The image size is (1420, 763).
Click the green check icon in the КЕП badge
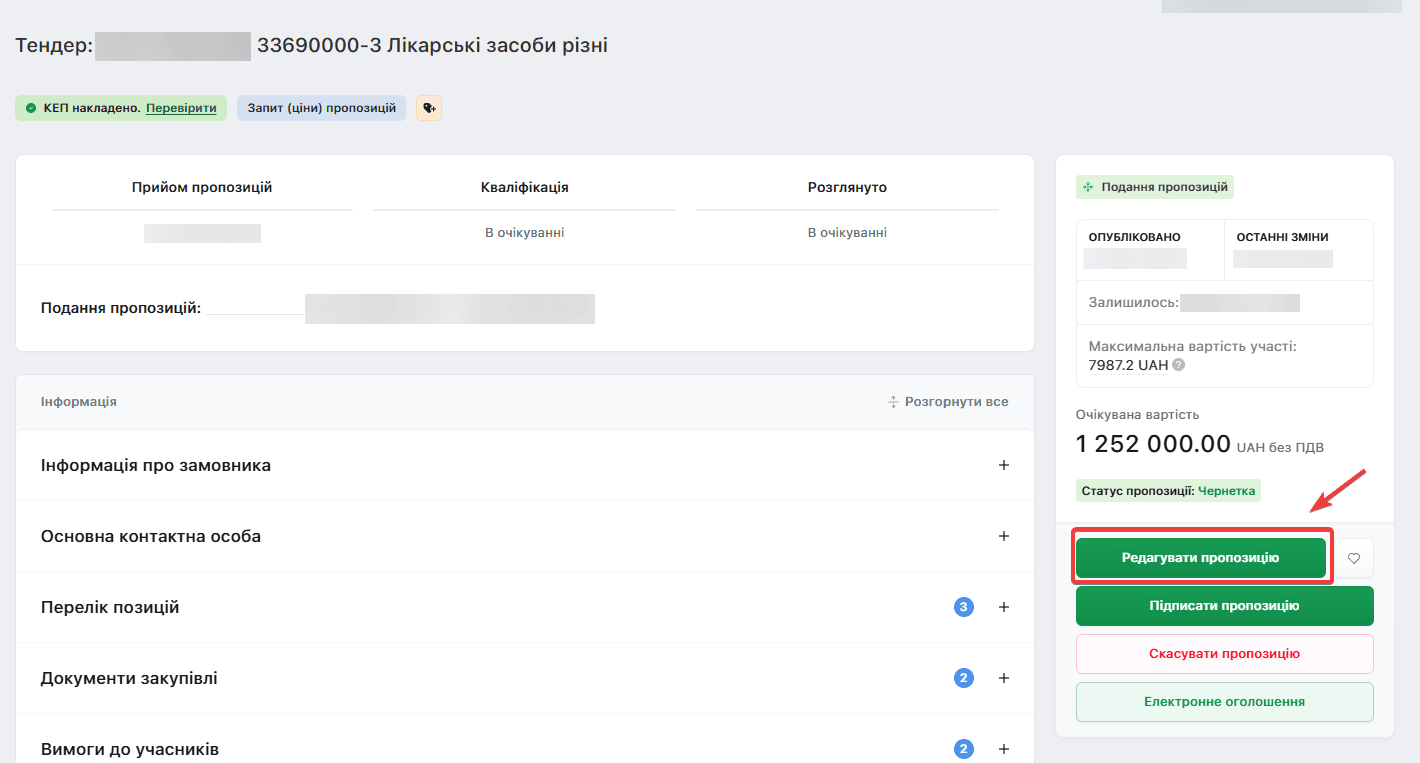[31, 108]
